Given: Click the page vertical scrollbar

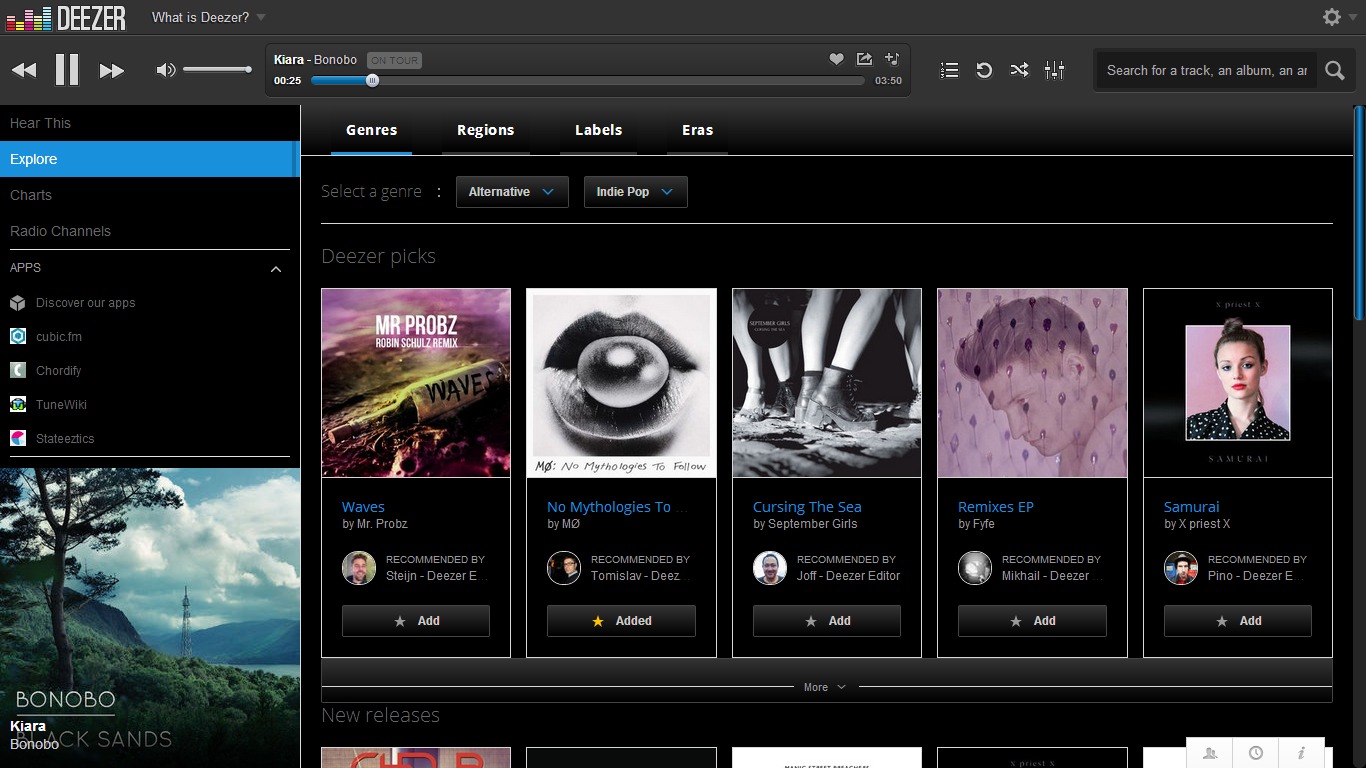Looking at the screenshot, I should pyautogui.click(x=1360, y=213).
